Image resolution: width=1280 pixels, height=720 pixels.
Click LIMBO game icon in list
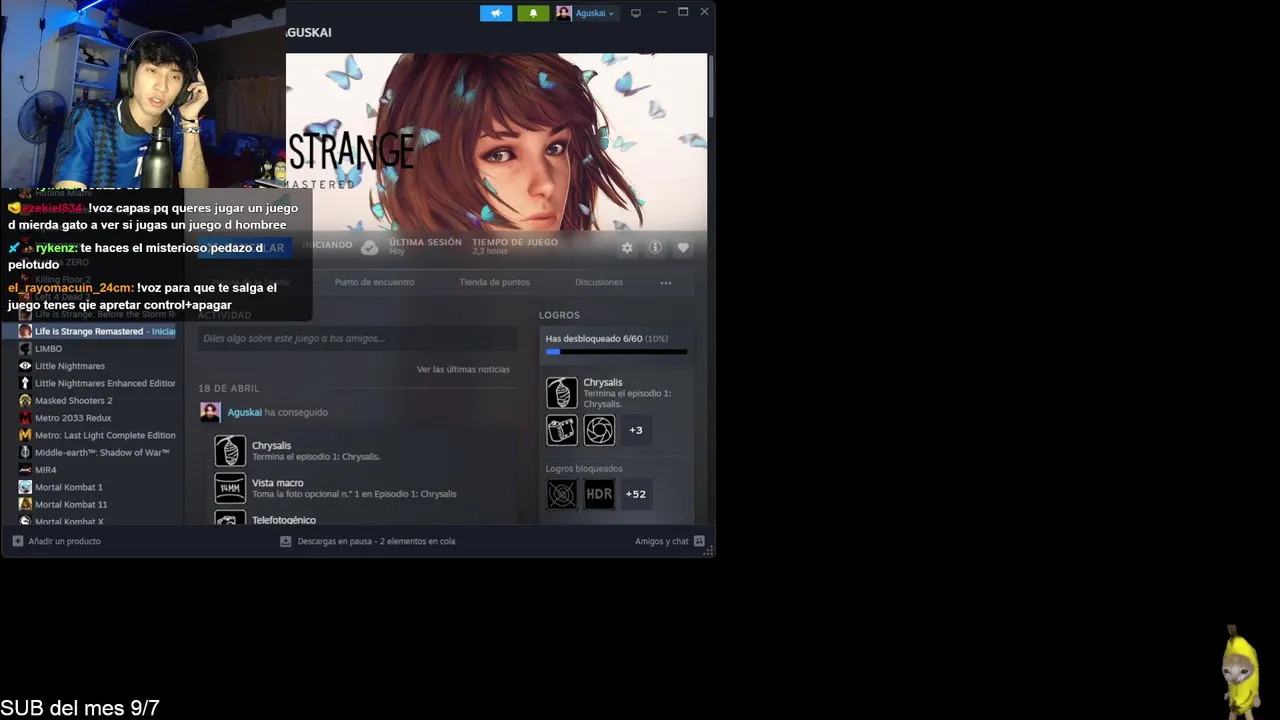pyautogui.click(x=25, y=349)
